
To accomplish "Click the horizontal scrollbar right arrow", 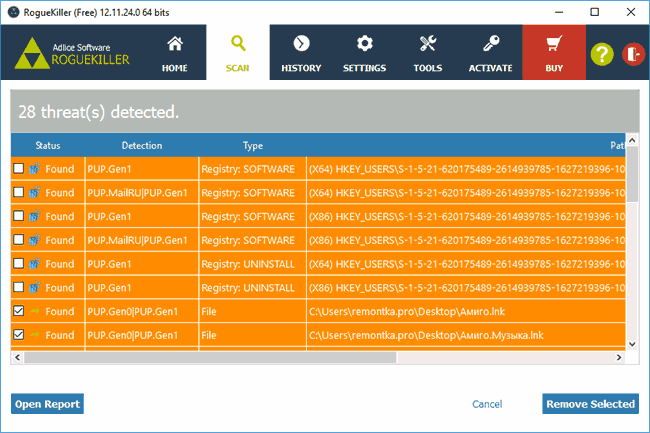I will pos(619,357).
